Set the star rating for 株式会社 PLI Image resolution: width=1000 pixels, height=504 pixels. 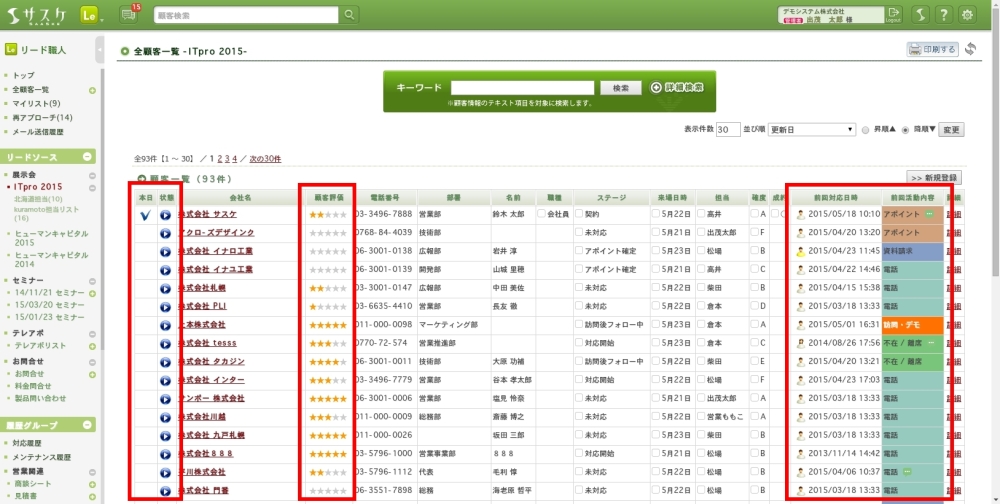click(327, 306)
